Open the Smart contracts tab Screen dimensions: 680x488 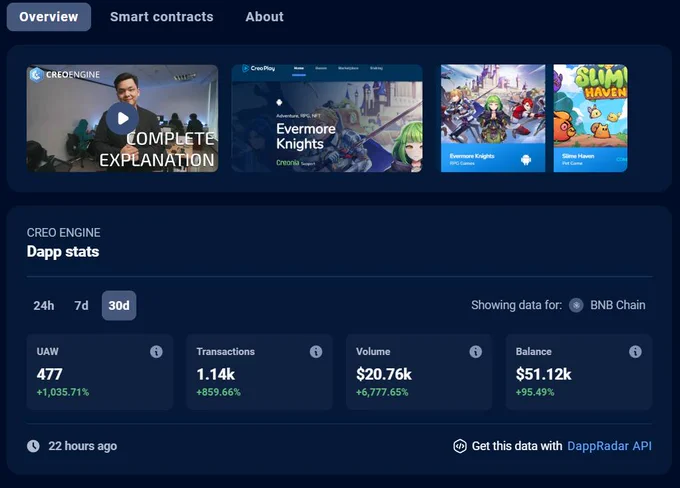pos(161,17)
